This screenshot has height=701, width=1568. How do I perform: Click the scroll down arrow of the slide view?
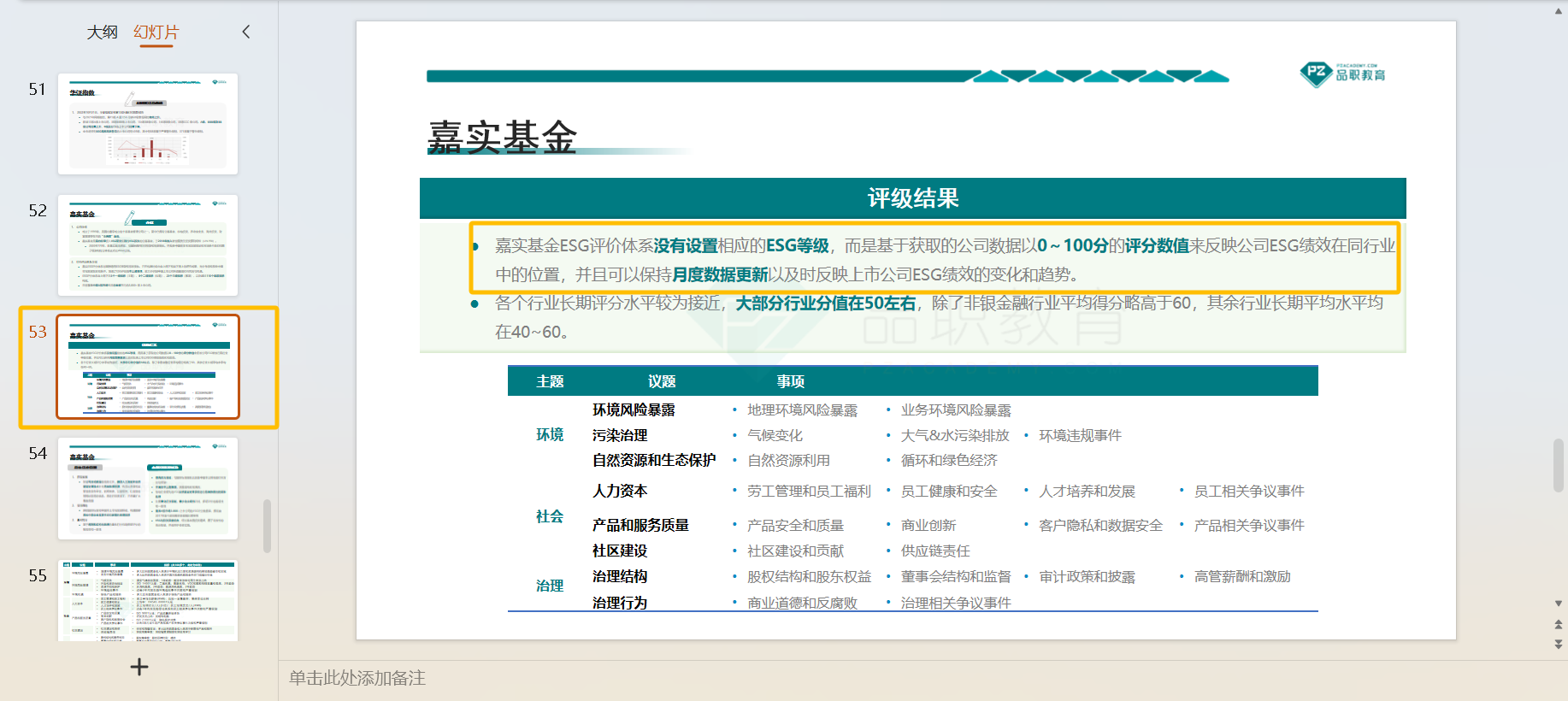1559,604
